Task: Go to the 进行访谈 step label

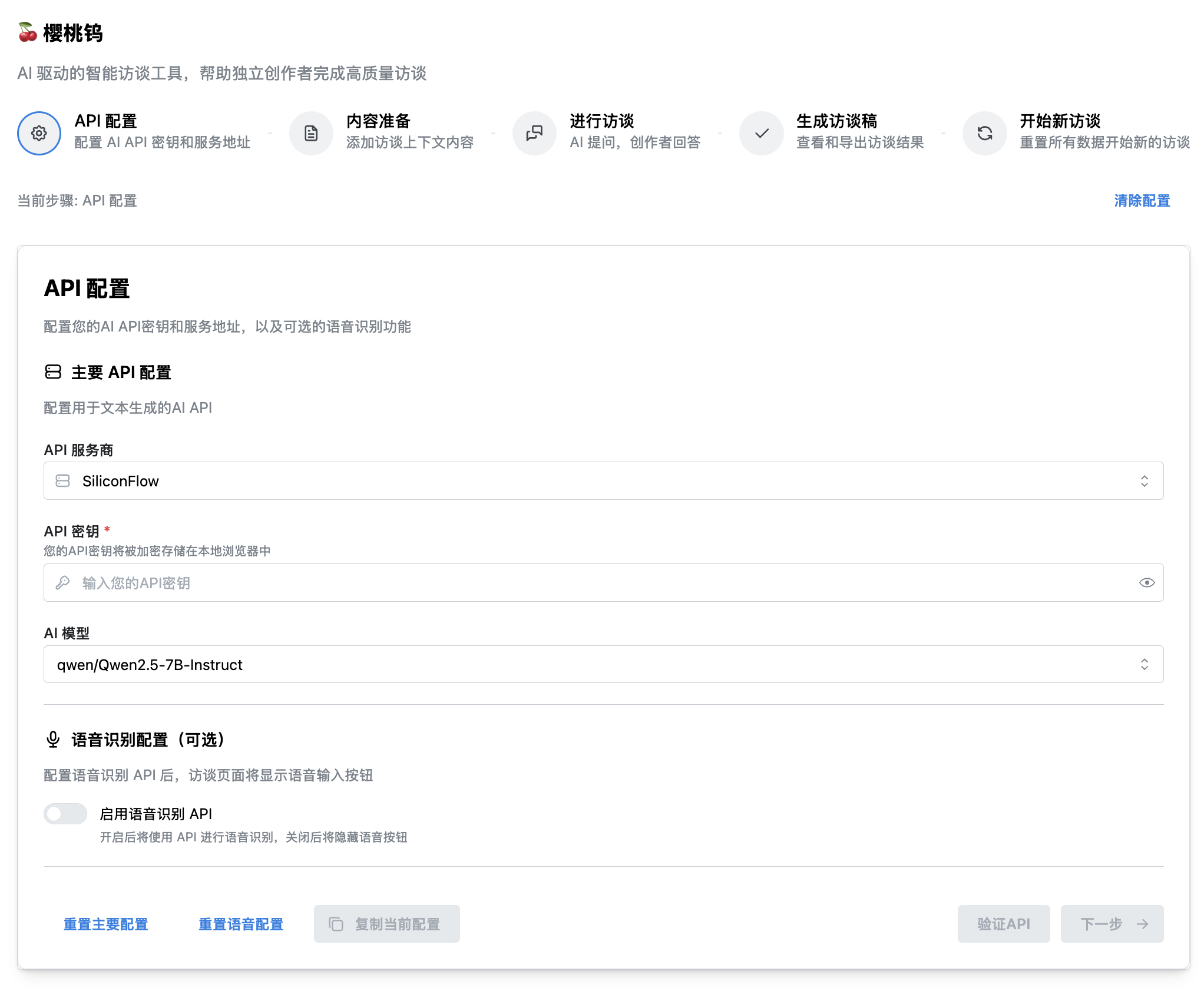Action: 602,121
